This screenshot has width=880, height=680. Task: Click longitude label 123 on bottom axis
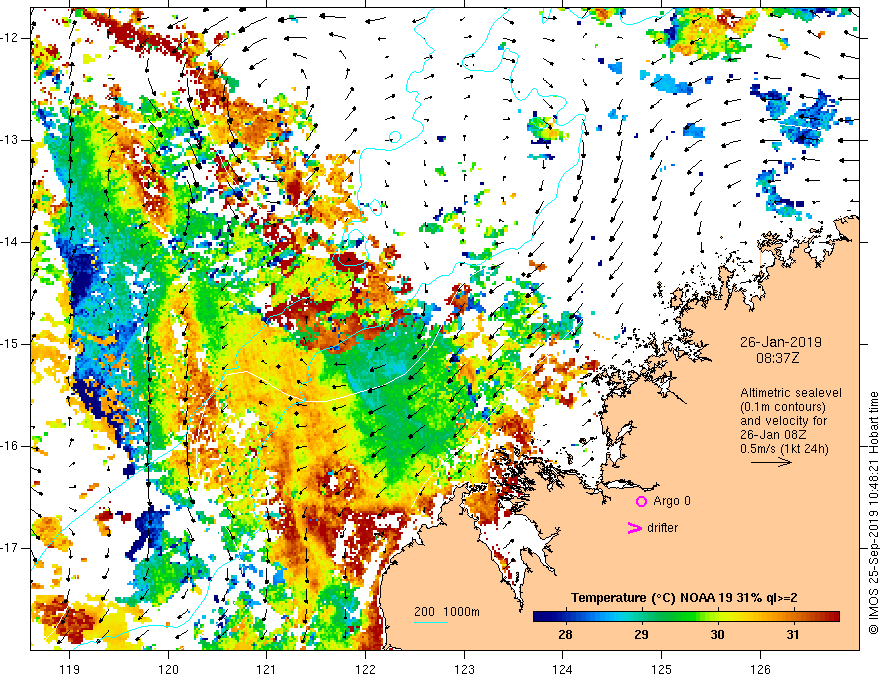pyautogui.click(x=464, y=669)
